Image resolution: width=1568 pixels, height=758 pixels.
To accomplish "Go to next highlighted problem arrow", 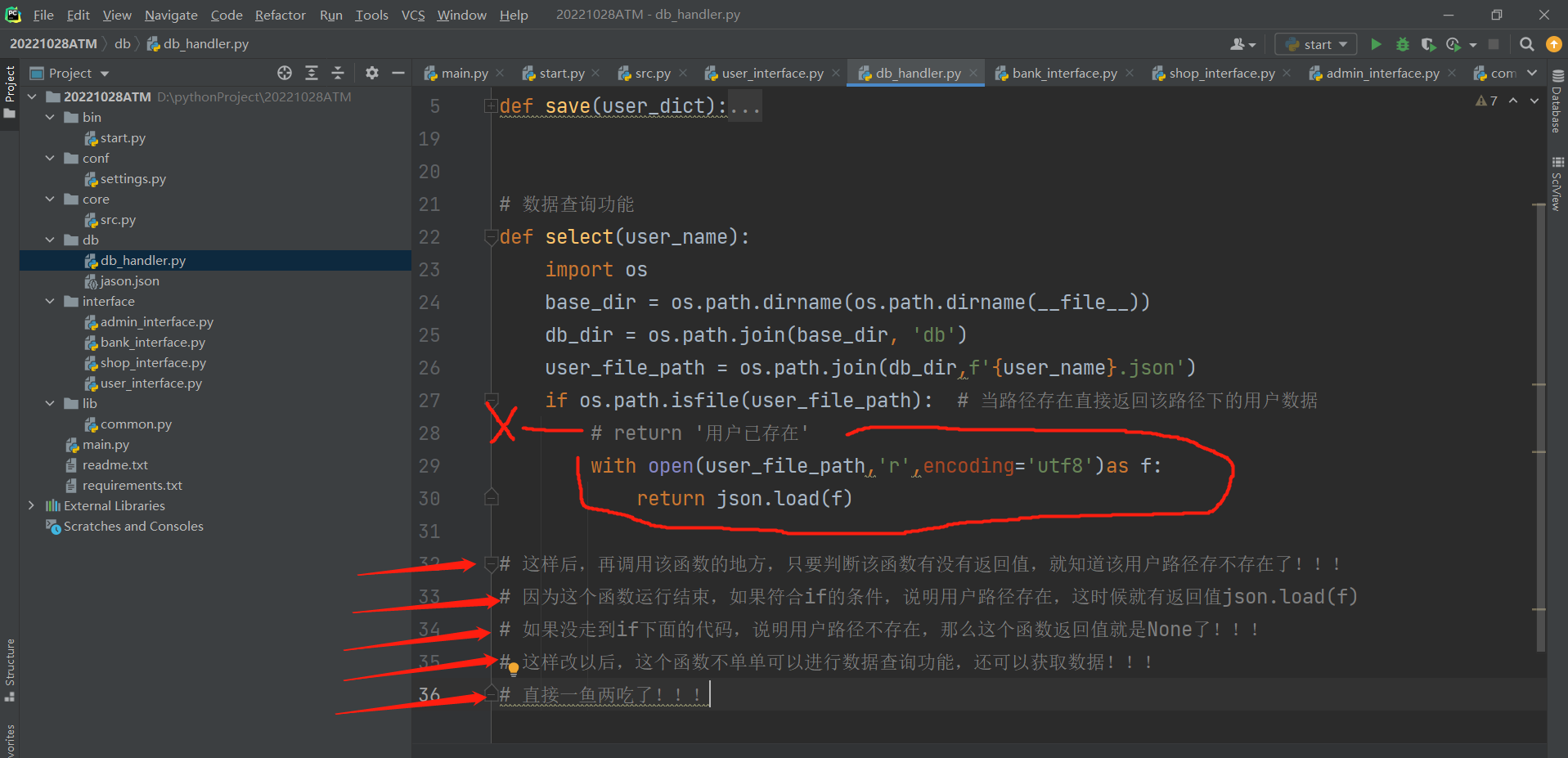I will coord(1534,101).
